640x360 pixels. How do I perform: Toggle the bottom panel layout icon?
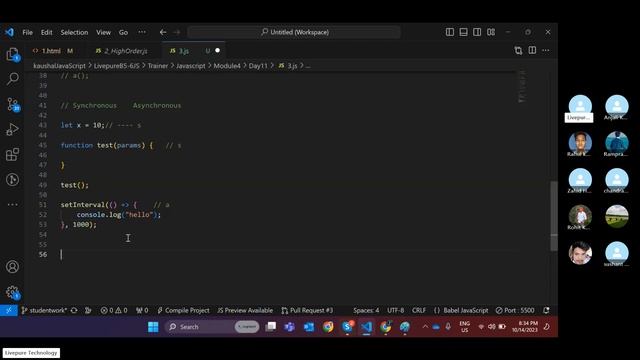click(x=463, y=32)
